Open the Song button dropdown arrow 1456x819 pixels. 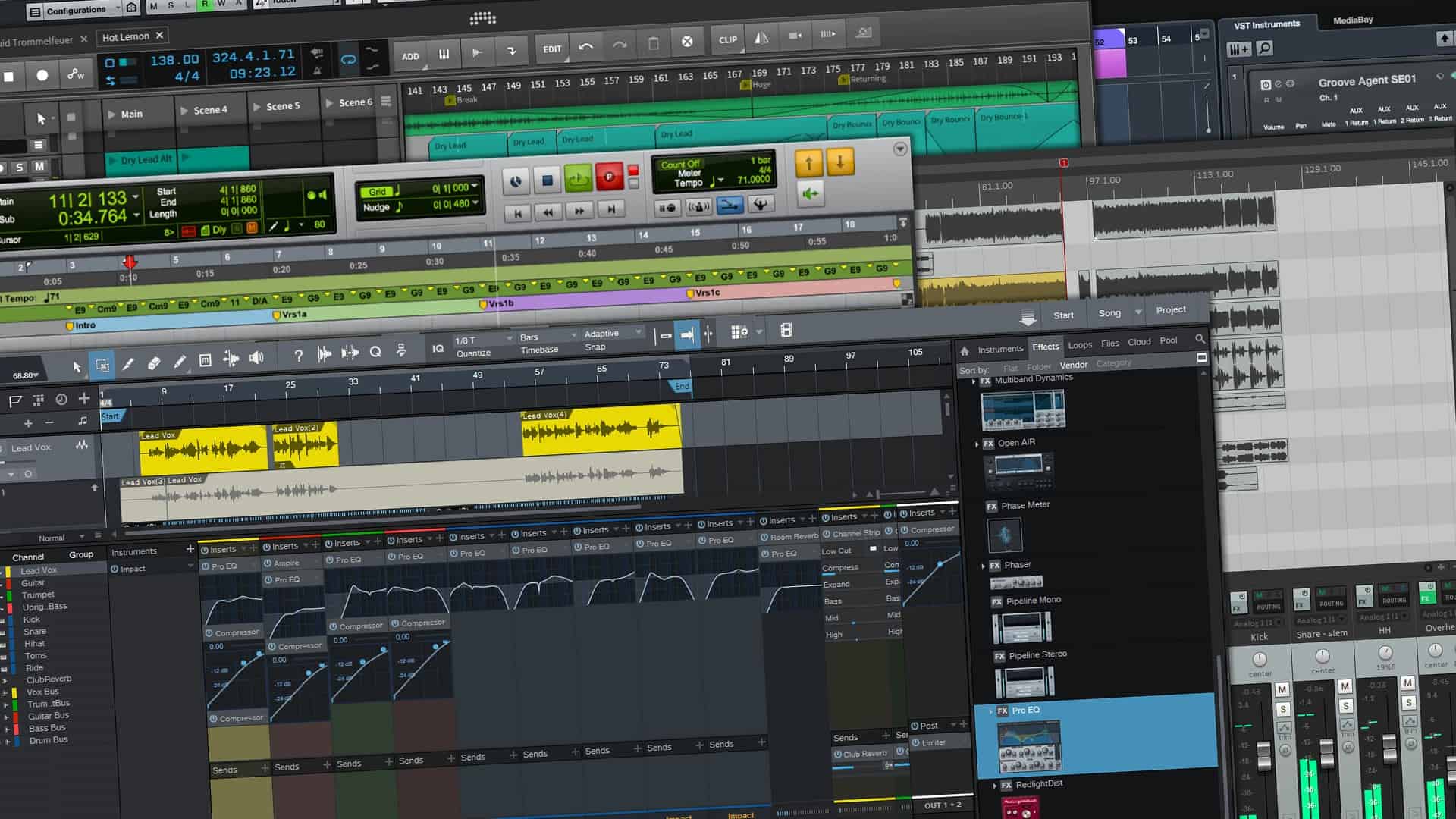click(1137, 312)
